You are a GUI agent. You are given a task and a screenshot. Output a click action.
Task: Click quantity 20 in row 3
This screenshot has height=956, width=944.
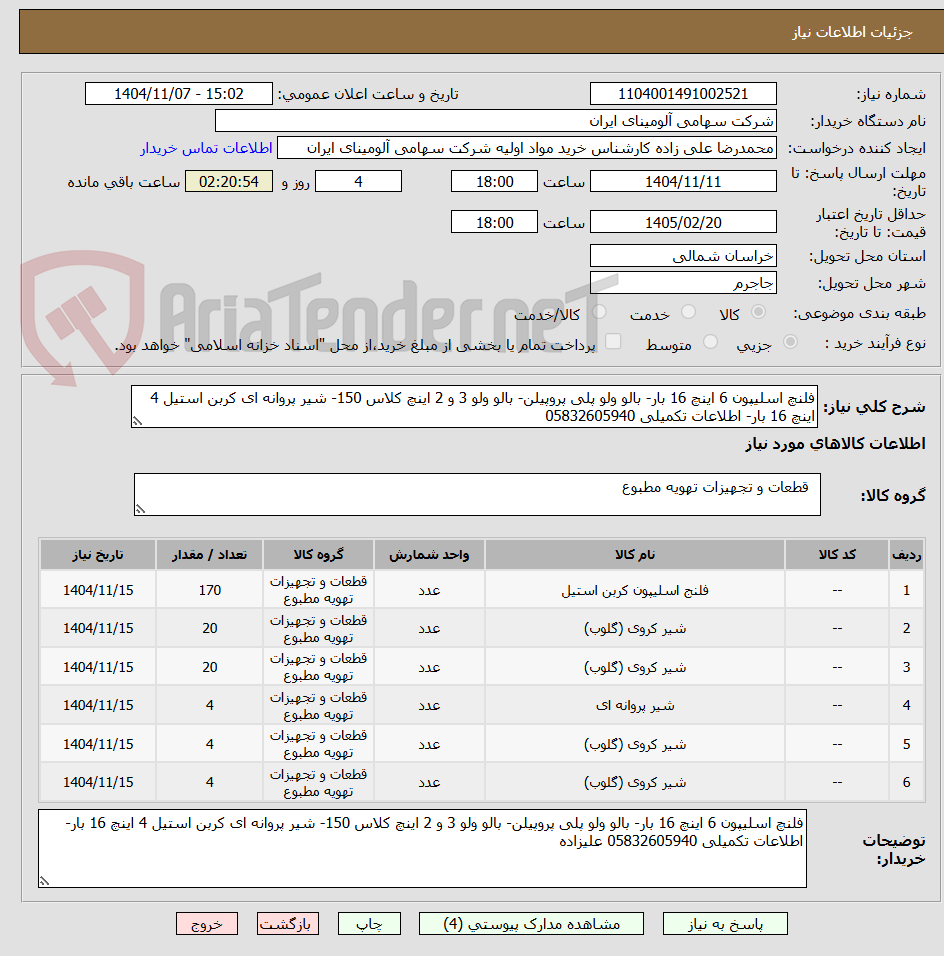[210, 667]
